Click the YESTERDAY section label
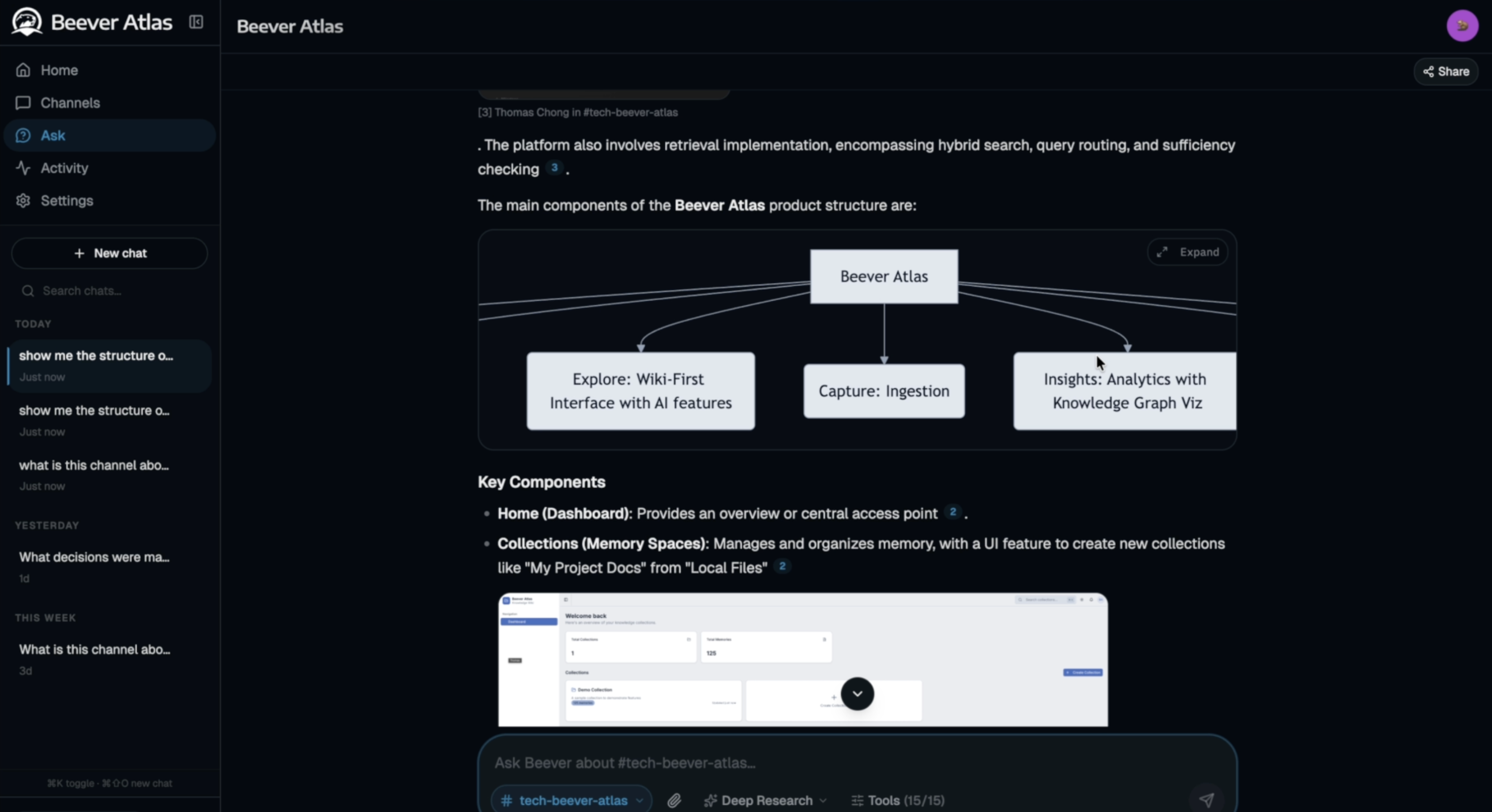The height and width of the screenshot is (812, 1492). coord(47,525)
